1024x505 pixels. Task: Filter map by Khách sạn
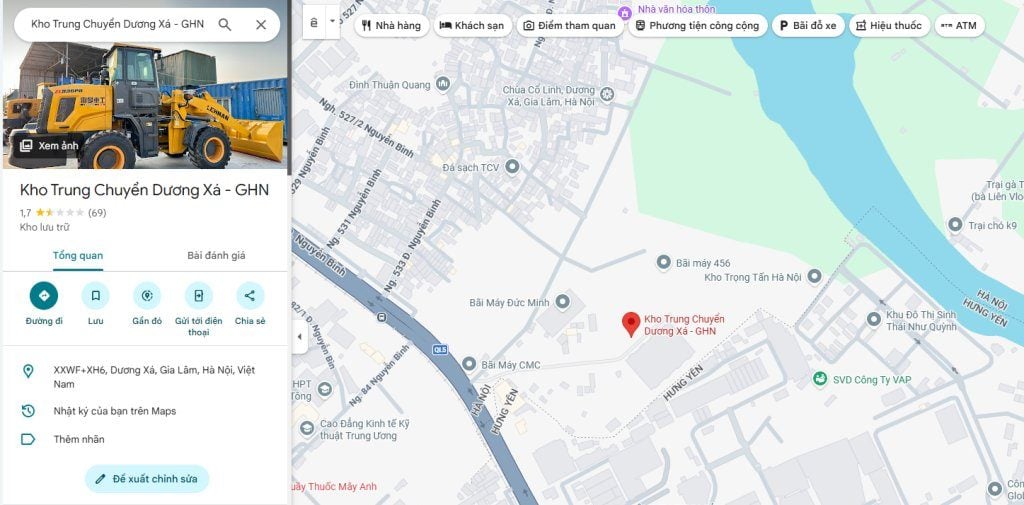pyautogui.click(x=472, y=26)
